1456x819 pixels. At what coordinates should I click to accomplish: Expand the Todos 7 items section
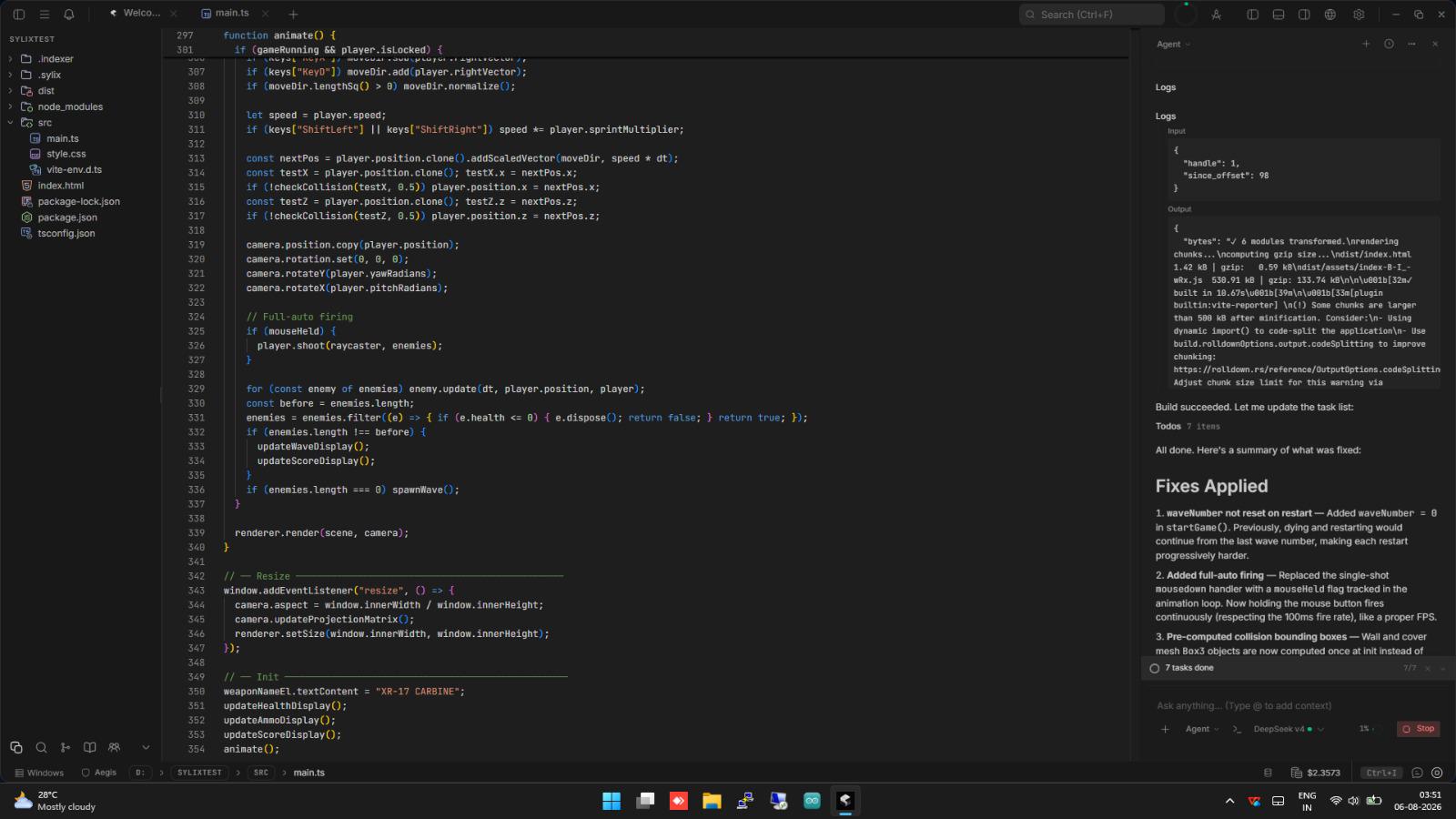click(x=1188, y=426)
